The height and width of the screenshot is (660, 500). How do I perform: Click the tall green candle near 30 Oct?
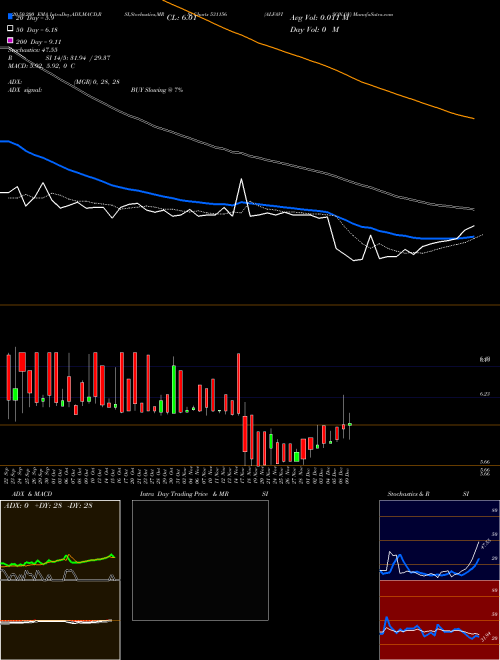pos(174,389)
